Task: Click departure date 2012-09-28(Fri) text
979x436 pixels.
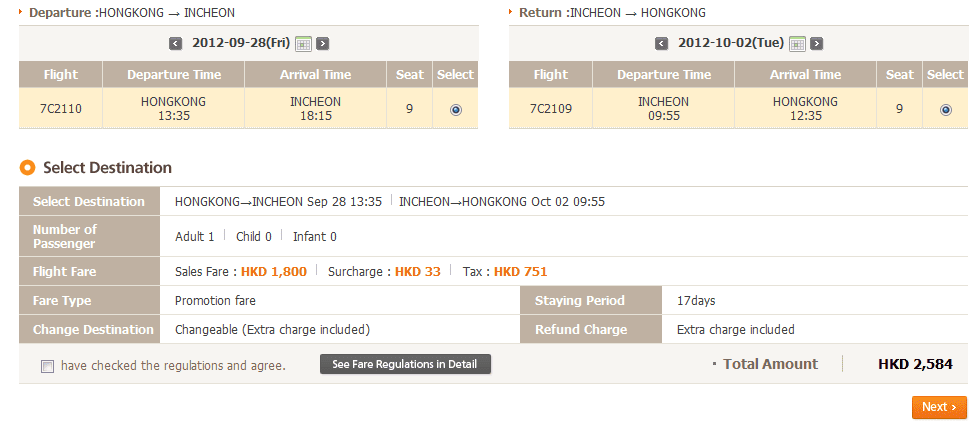Action: click(x=239, y=43)
